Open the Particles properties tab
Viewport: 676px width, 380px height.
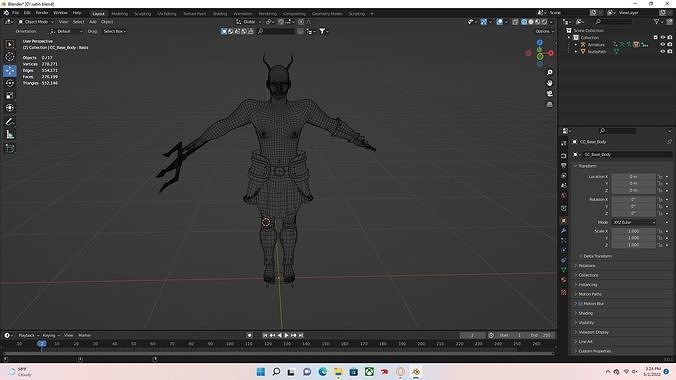tap(563, 240)
